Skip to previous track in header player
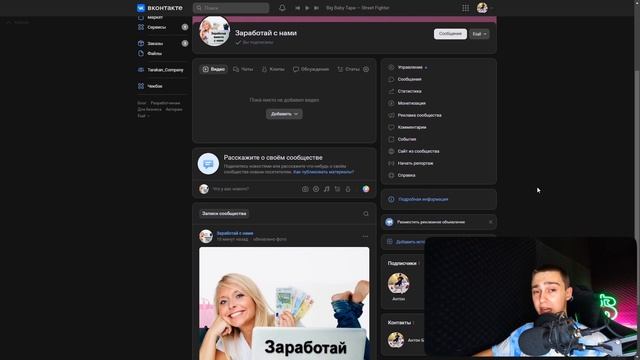The height and width of the screenshot is (360, 640). [298, 8]
